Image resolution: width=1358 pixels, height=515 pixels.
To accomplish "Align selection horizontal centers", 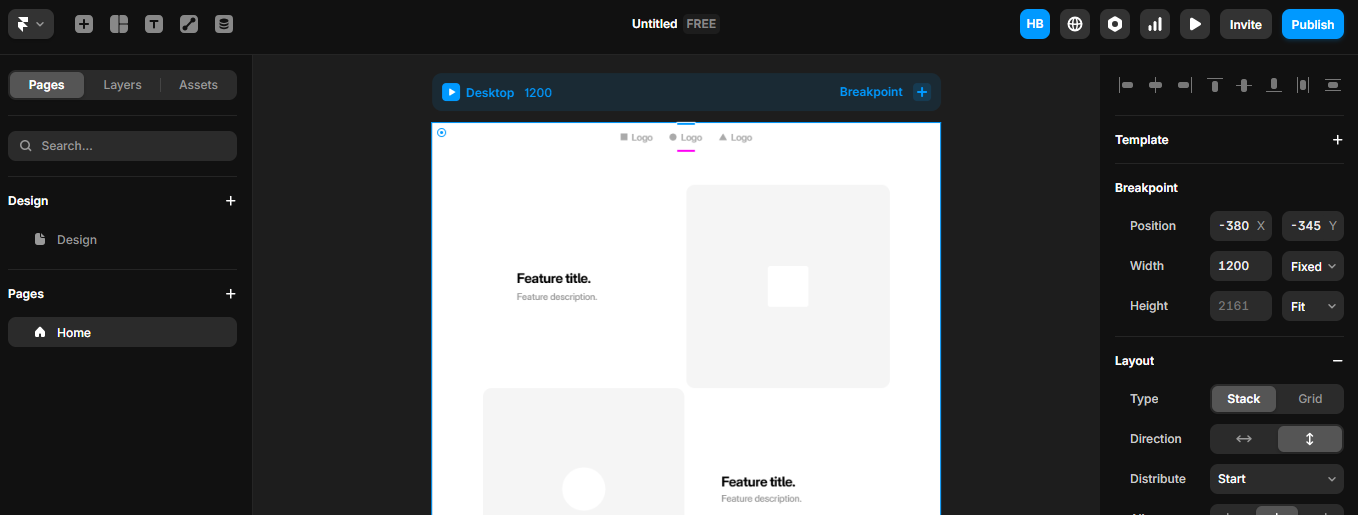I will click(1156, 85).
